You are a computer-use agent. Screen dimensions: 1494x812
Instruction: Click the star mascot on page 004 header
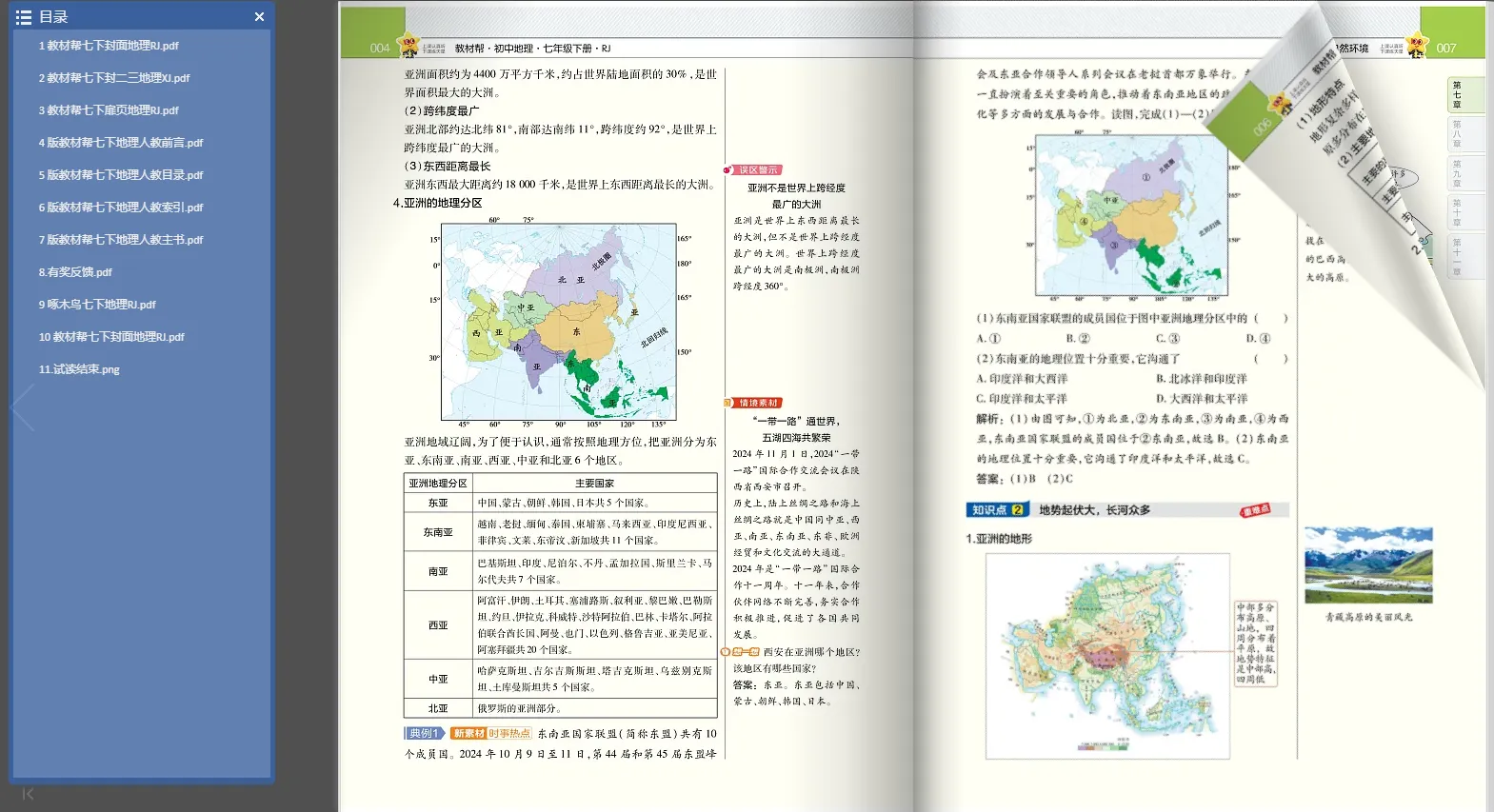pyautogui.click(x=408, y=45)
